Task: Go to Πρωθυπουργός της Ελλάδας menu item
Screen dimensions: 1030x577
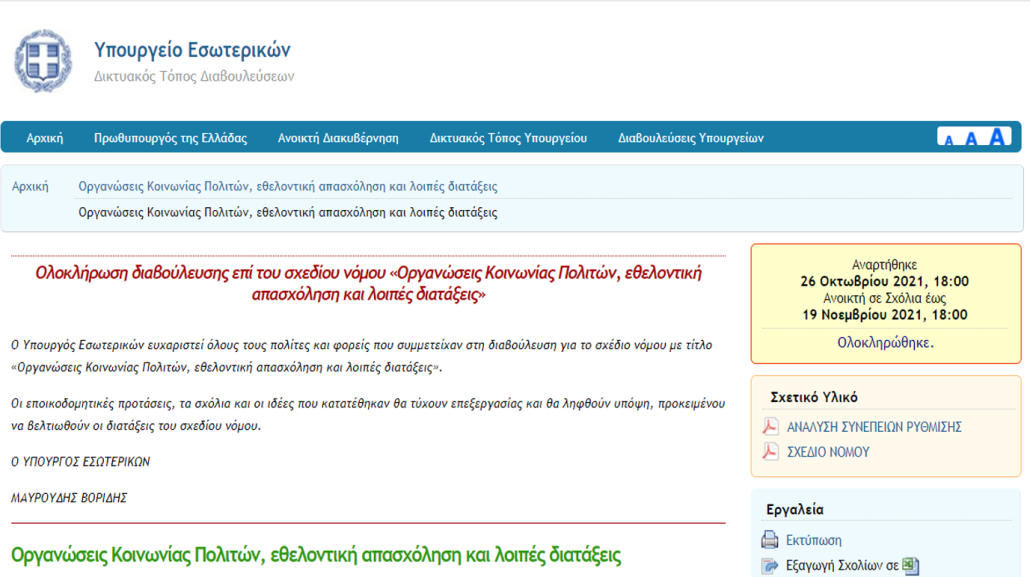Action: coord(170,138)
